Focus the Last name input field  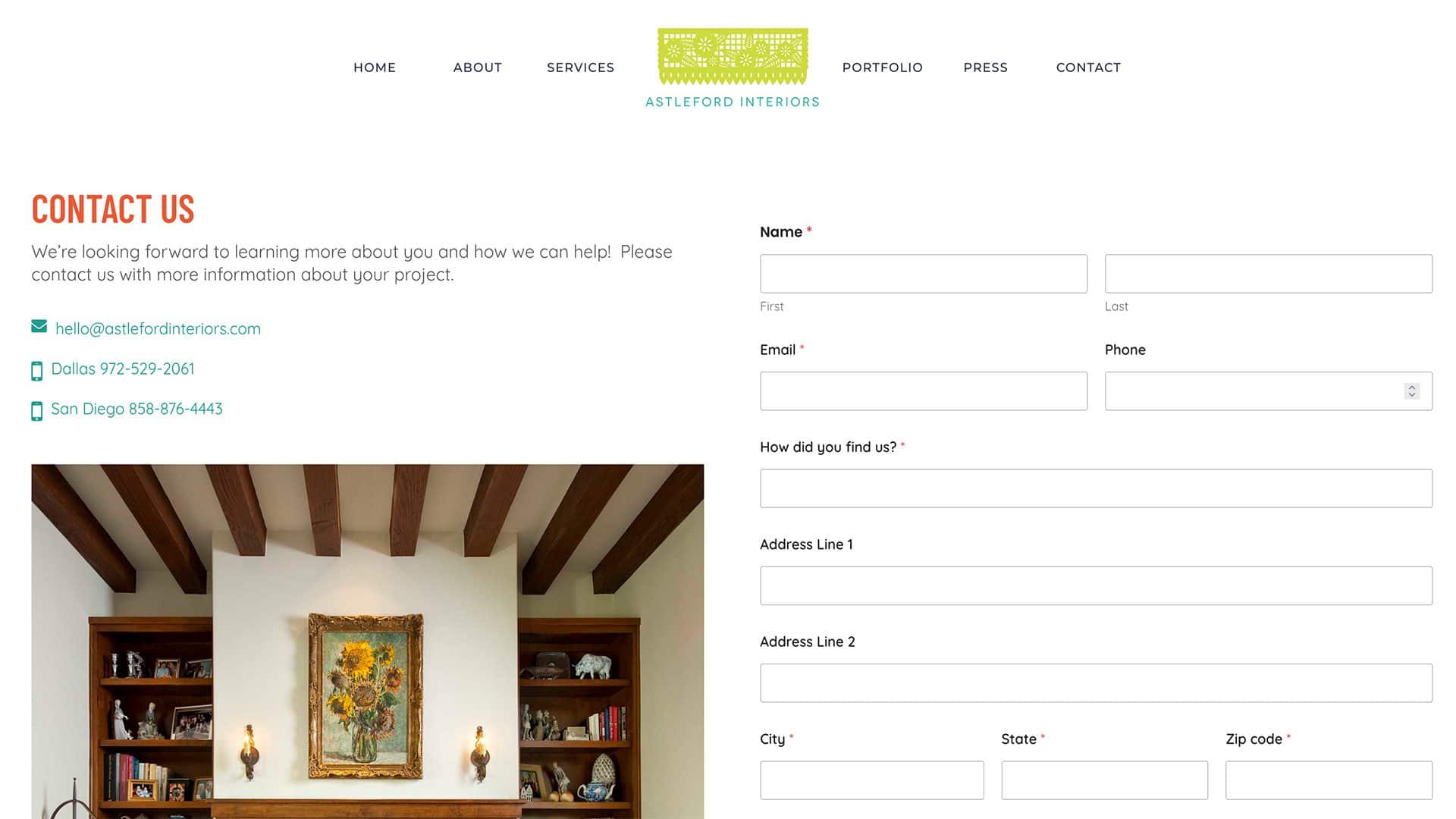[x=1269, y=274]
